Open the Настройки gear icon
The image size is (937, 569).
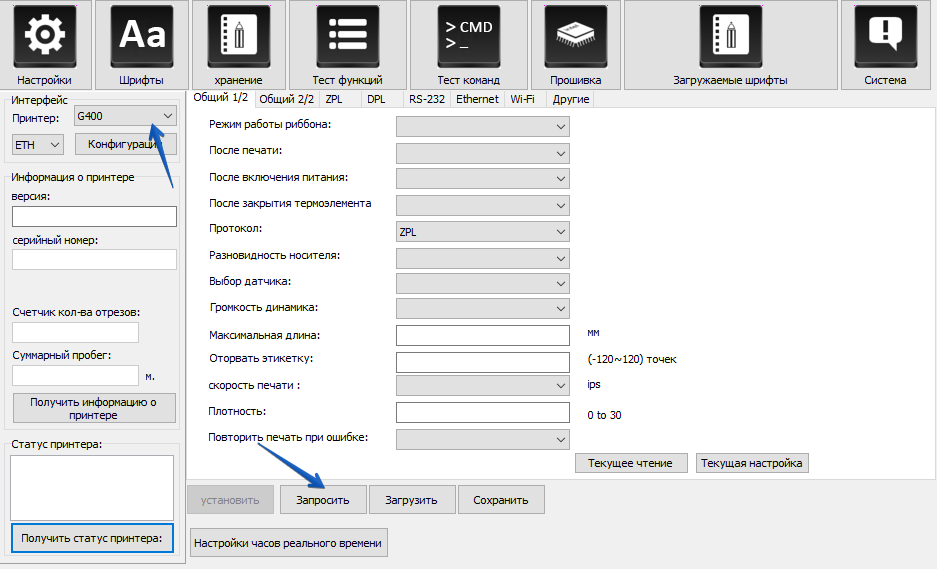[44, 36]
